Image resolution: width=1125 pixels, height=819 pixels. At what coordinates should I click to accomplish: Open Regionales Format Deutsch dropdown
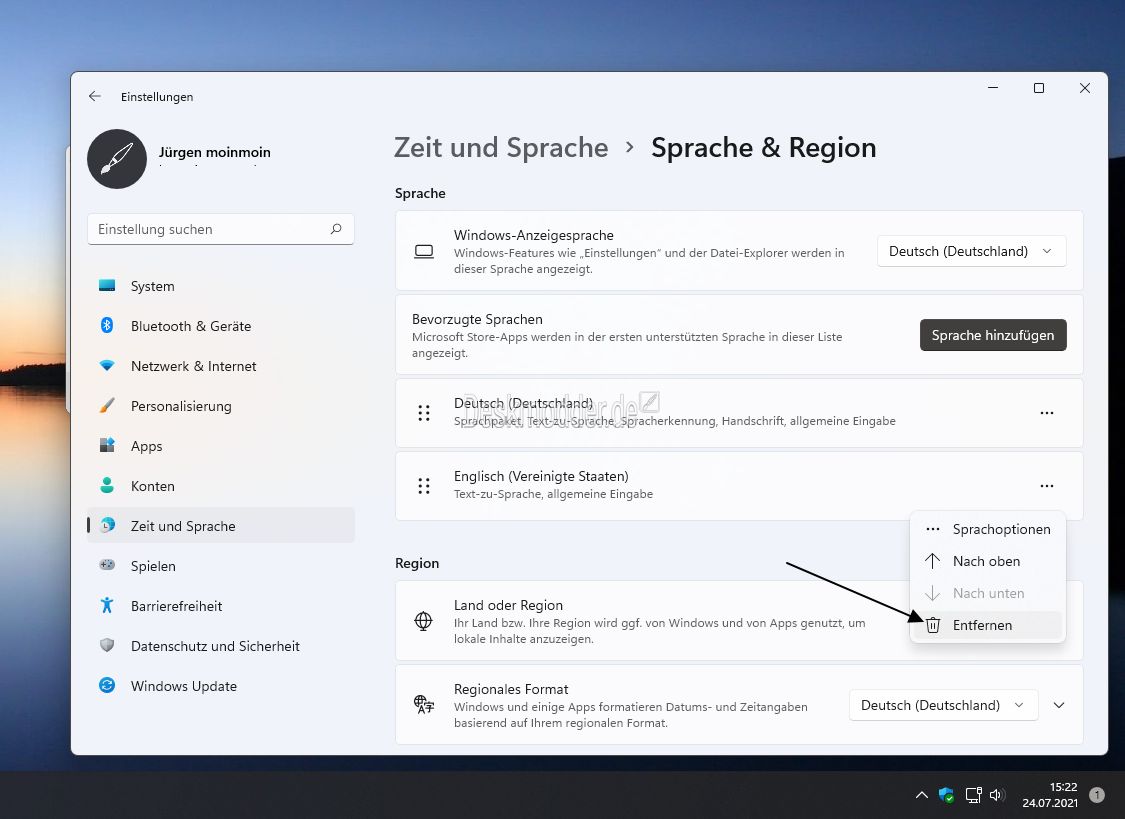click(x=943, y=705)
